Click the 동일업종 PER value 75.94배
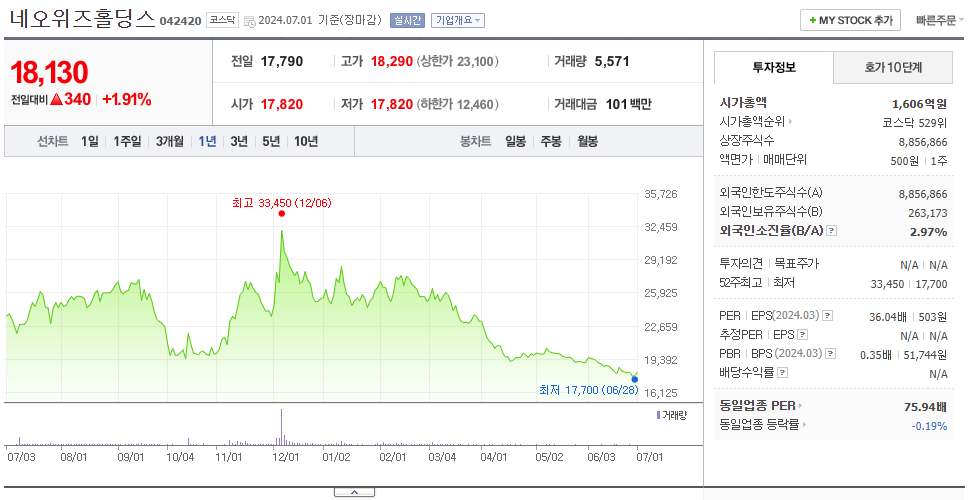968x500 pixels. pyautogui.click(x=925, y=406)
